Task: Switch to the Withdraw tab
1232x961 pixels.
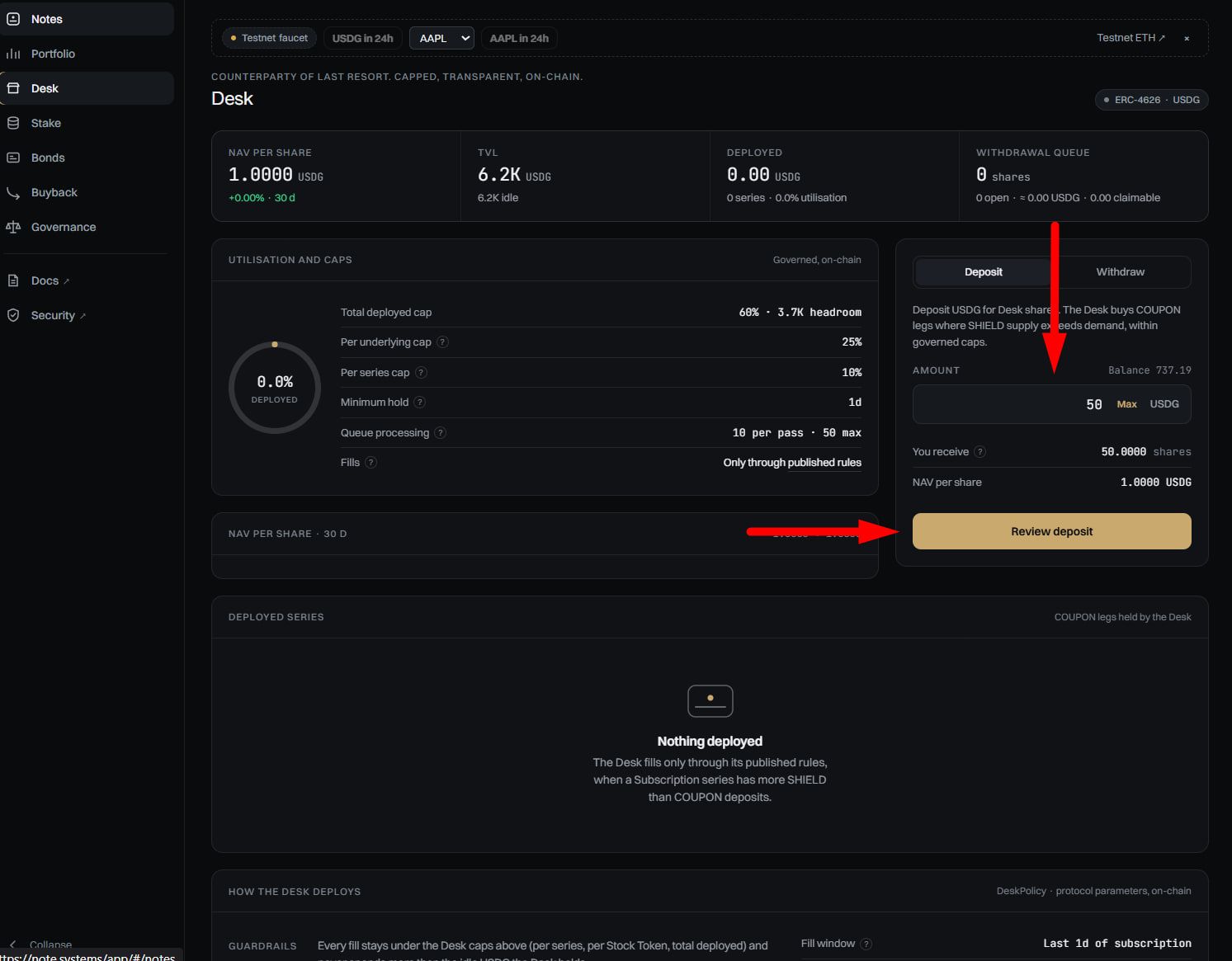Action: click(1120, 272)
